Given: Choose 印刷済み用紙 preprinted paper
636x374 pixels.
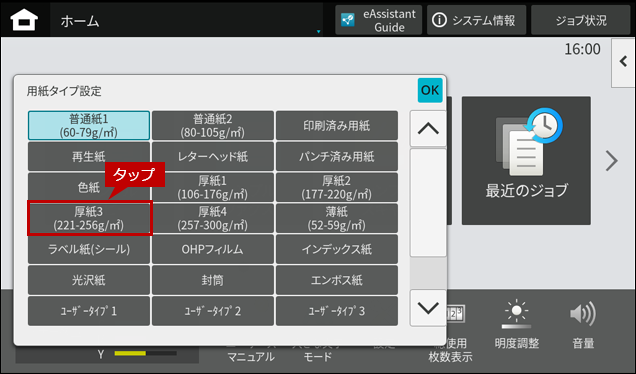Looking at the screenshot, I should [337, 126].
